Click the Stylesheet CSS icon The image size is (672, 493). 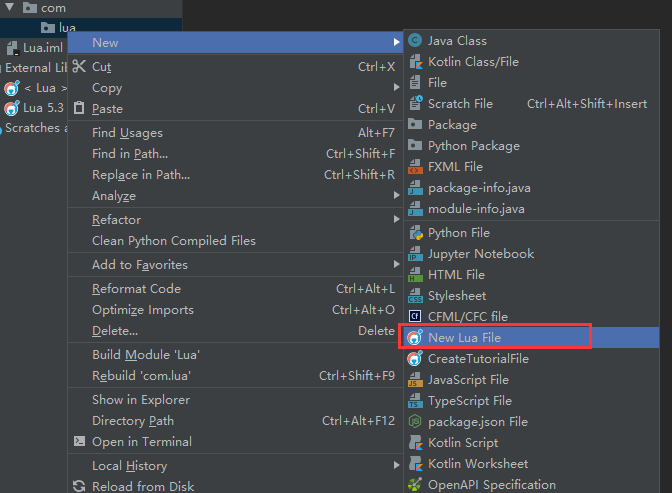click(415, 296)
